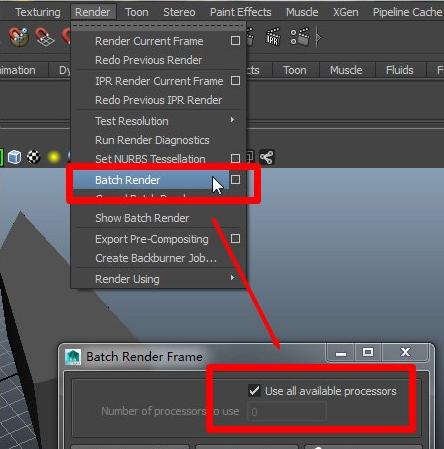444x449 pixels.
Task: Expand Render Using submenu
Action: click(x=159, y=279)
